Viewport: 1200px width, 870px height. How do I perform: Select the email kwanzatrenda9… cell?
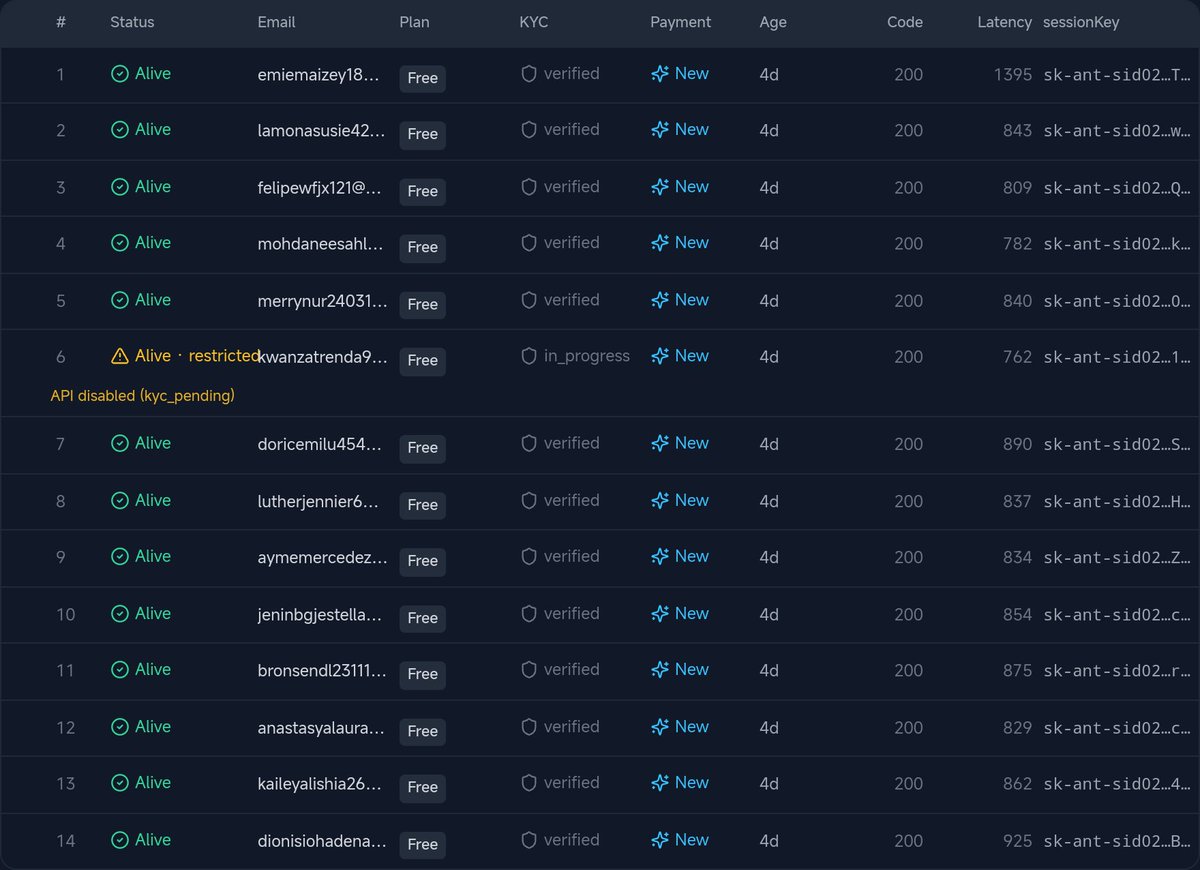pyautogui.click(x=323, y=356)
